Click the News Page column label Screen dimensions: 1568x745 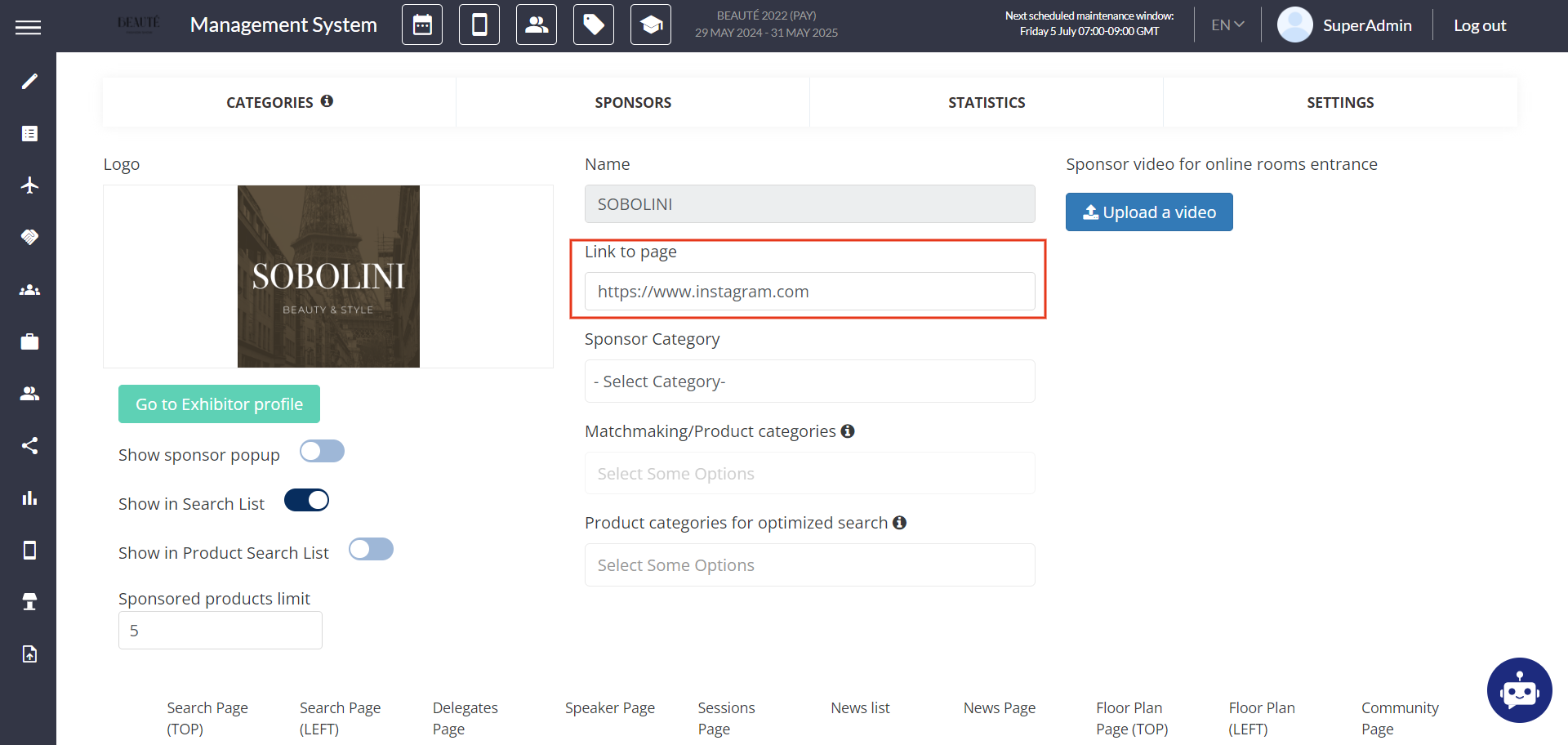point(1000,707)
